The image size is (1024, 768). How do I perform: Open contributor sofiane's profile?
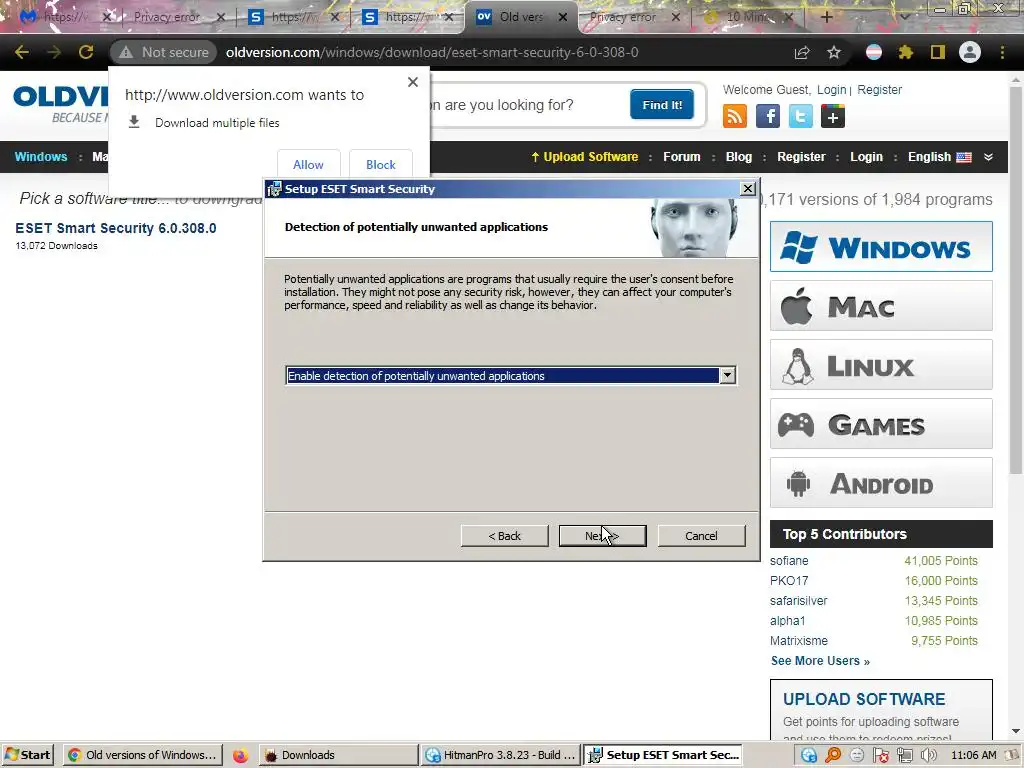point(789,561)
